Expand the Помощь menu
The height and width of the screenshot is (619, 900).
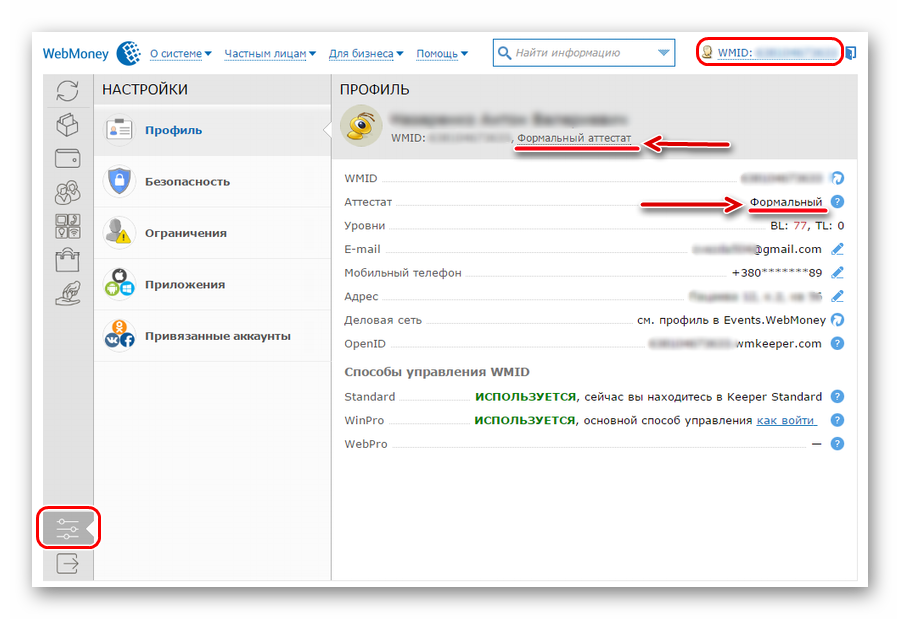pyautogui.click(x=442, y=53)
